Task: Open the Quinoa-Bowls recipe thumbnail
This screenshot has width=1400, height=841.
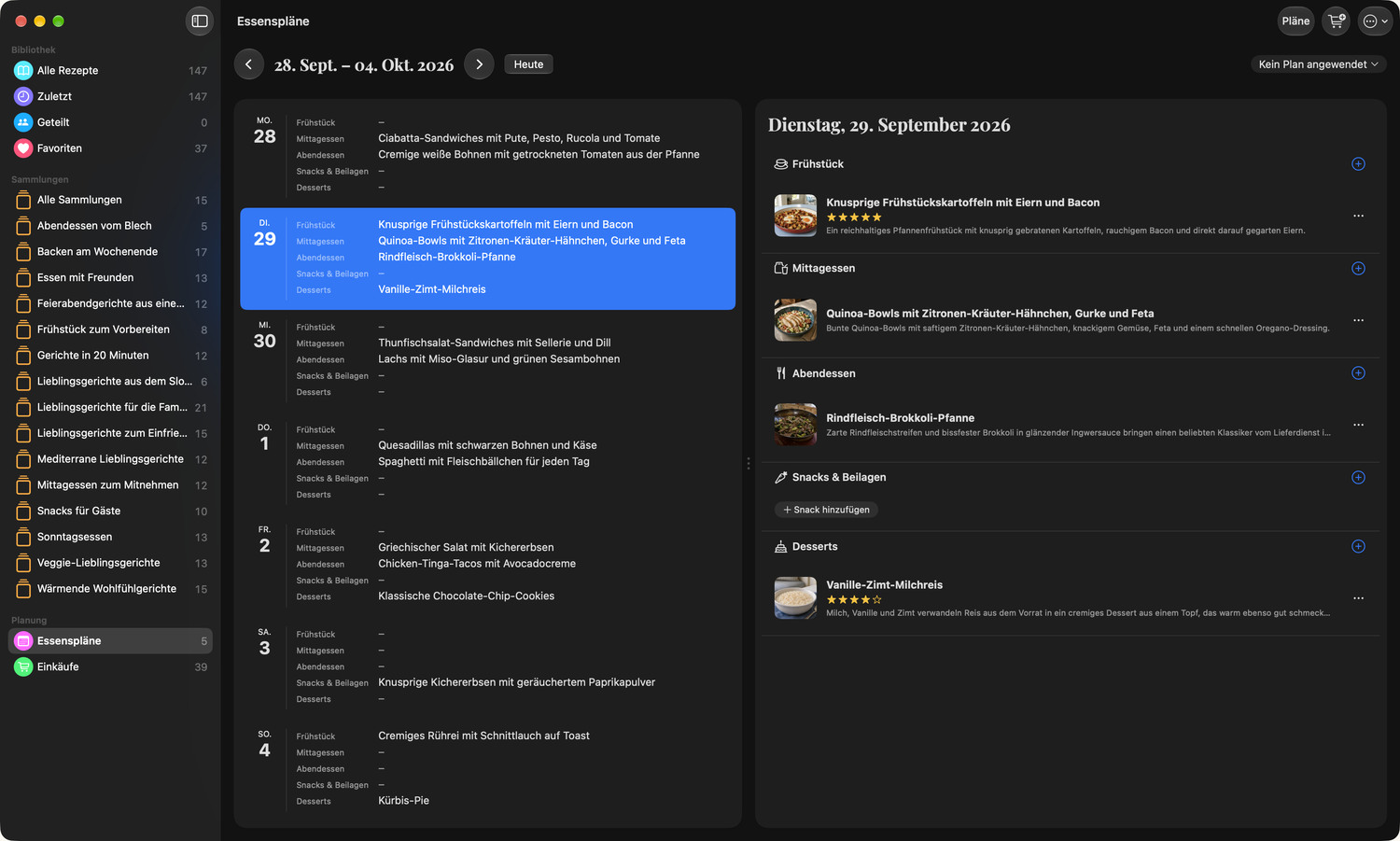Action: 795,320
